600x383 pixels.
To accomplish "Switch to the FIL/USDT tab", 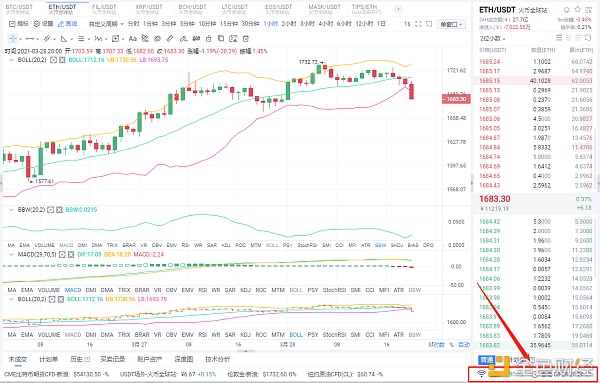I will 104,9.
